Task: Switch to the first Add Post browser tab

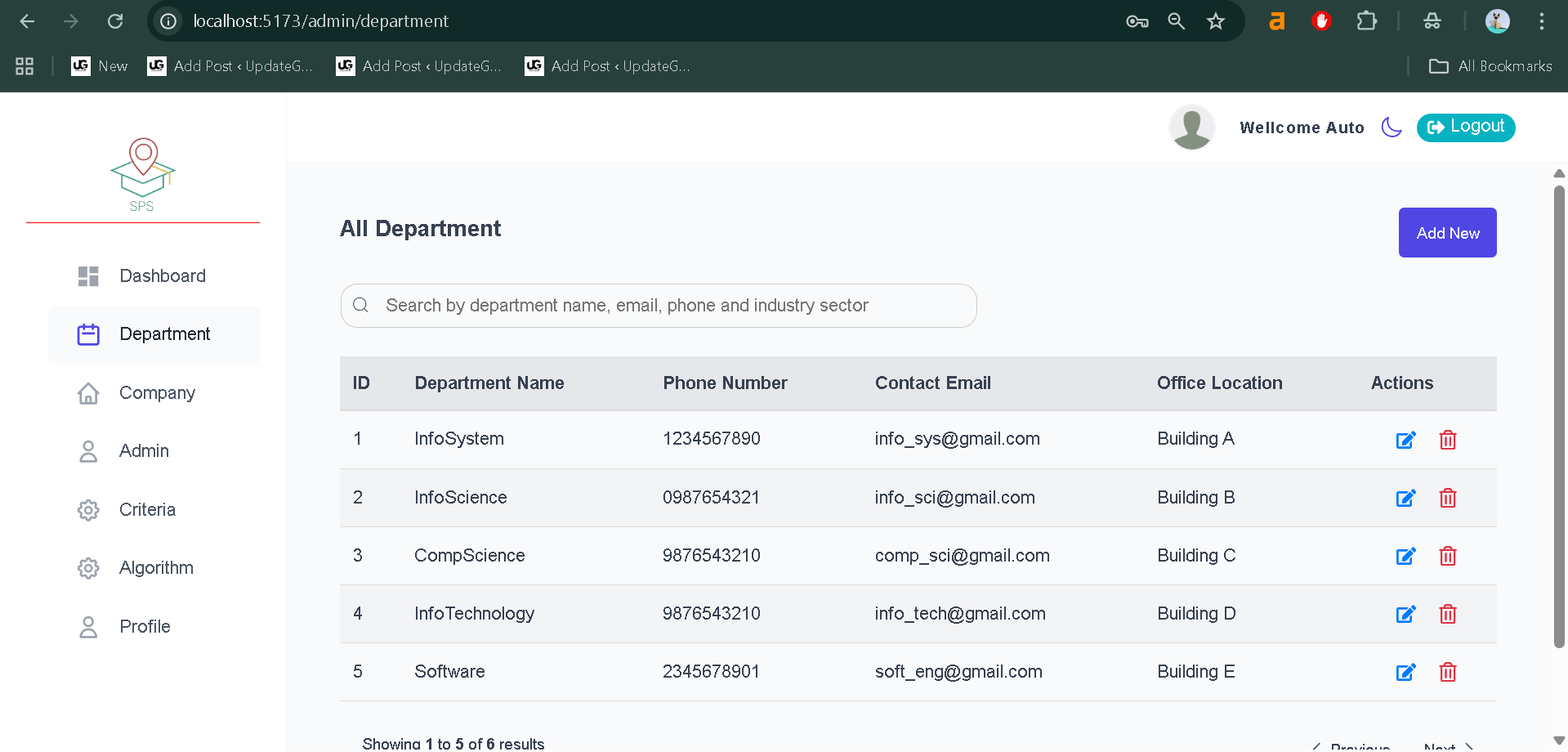Action: 231,66
